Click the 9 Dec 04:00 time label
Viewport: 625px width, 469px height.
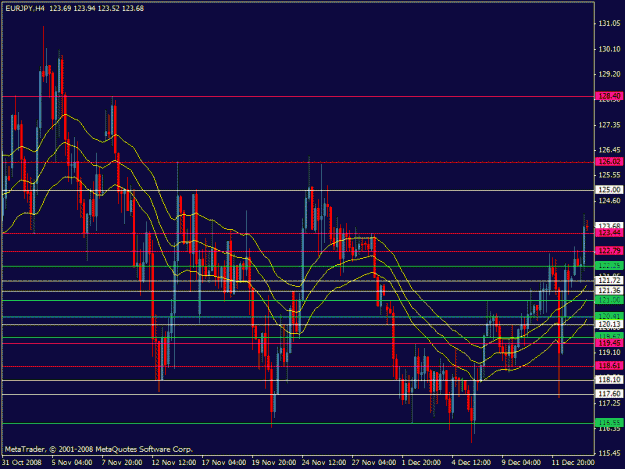[521, 462]
